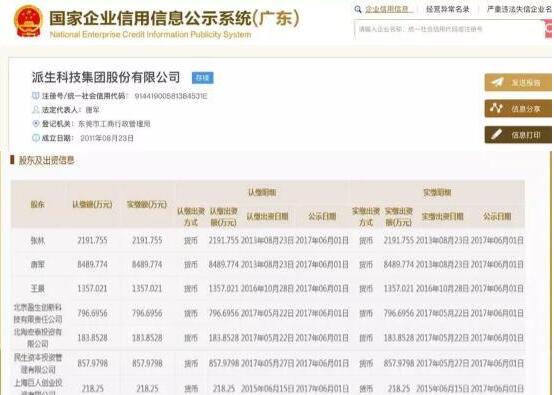This screenshot has width=554, height=395.
Task: Click the 信息分享 button
Action: pyautogui.click(x=518, y=108)
